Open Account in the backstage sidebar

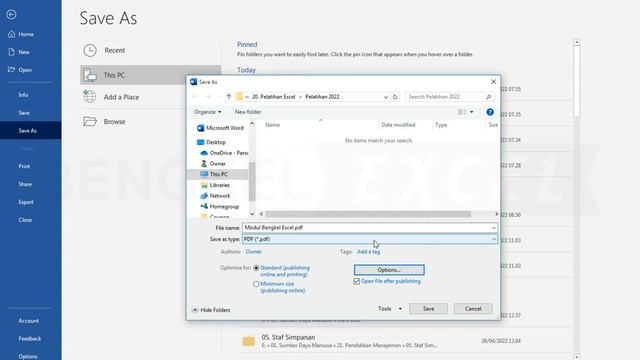(x=29, y=321)
